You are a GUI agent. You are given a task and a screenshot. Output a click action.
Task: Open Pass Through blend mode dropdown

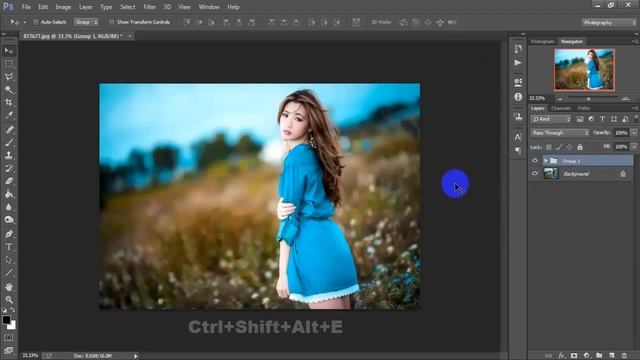pos(560,133)
